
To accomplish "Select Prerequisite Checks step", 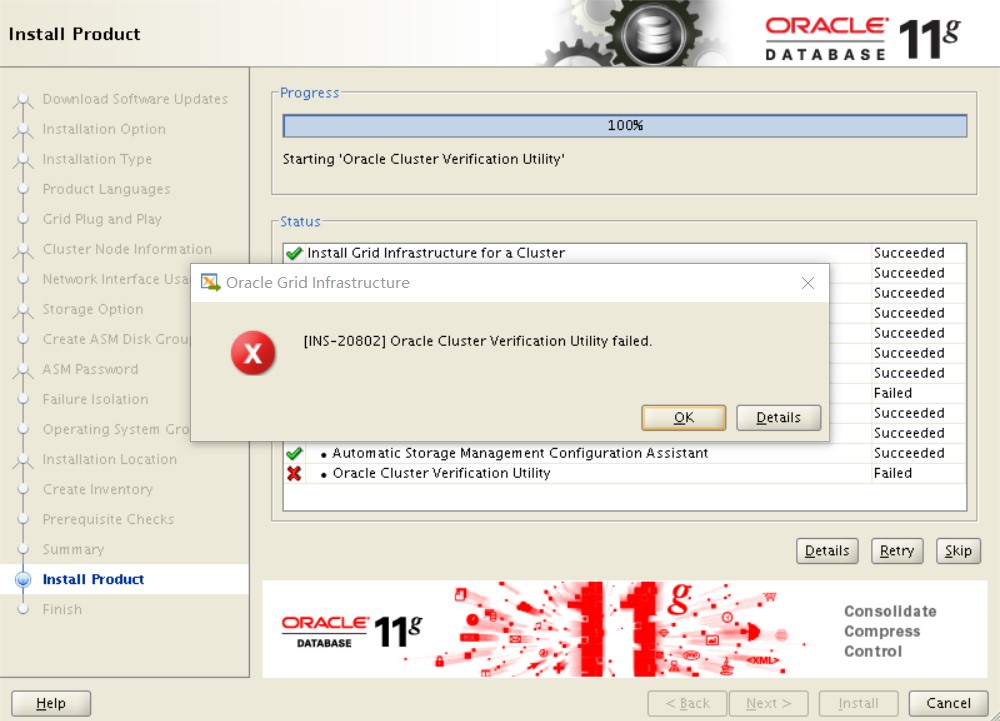I will pyautogui.click(x=108, y=519).
